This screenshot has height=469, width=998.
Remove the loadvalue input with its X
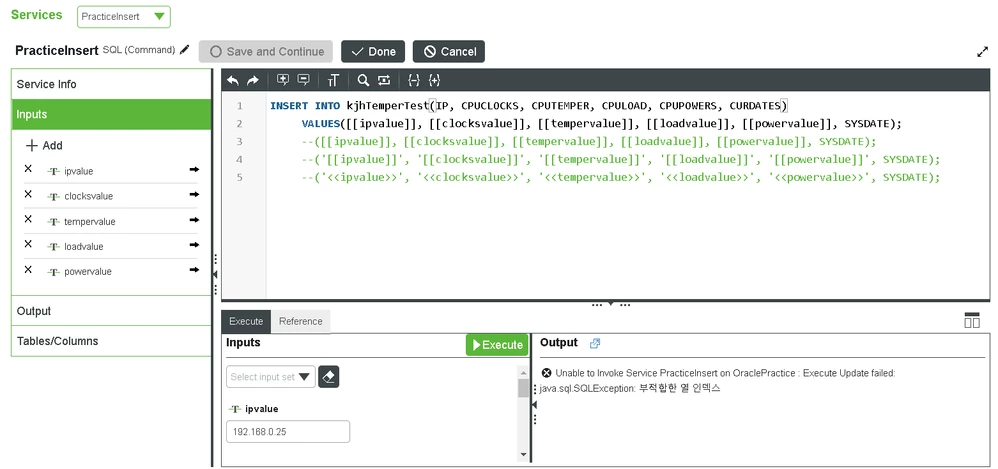point(28,244)
